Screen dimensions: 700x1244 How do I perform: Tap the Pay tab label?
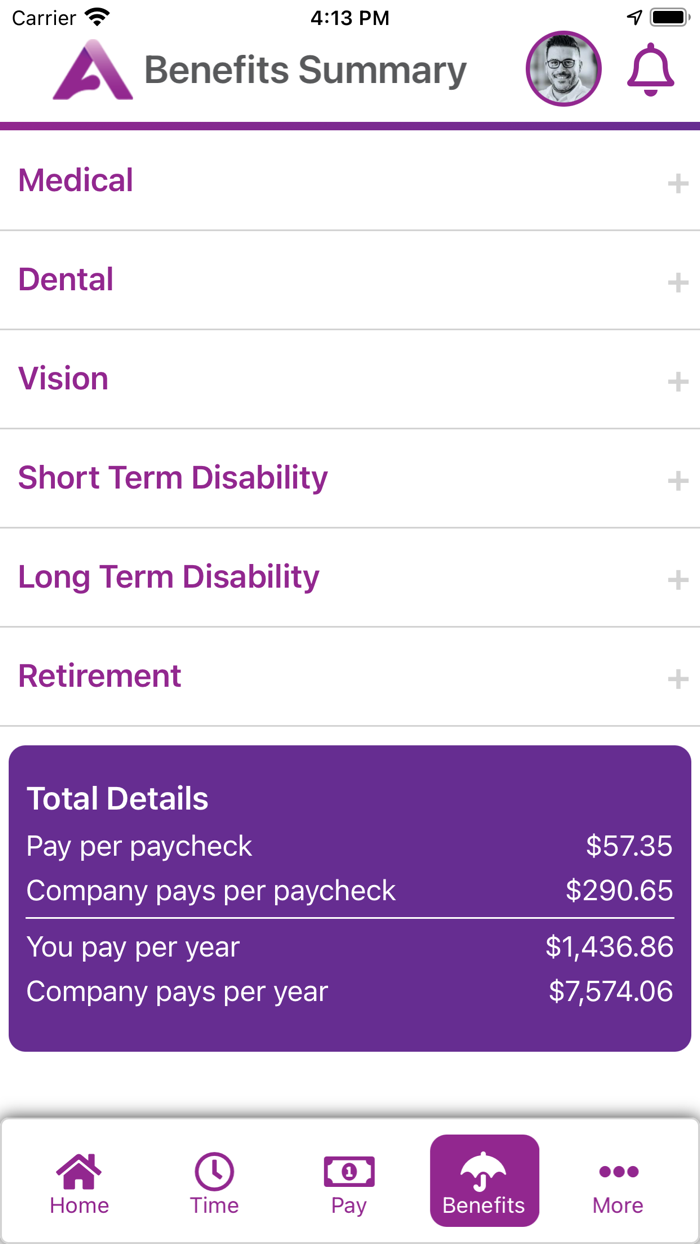pos(349,1205)
